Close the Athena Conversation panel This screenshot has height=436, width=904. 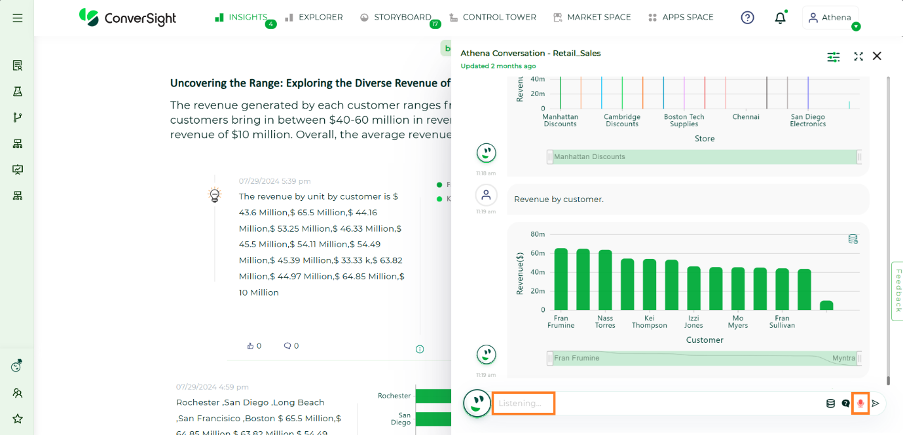point(877,56)
